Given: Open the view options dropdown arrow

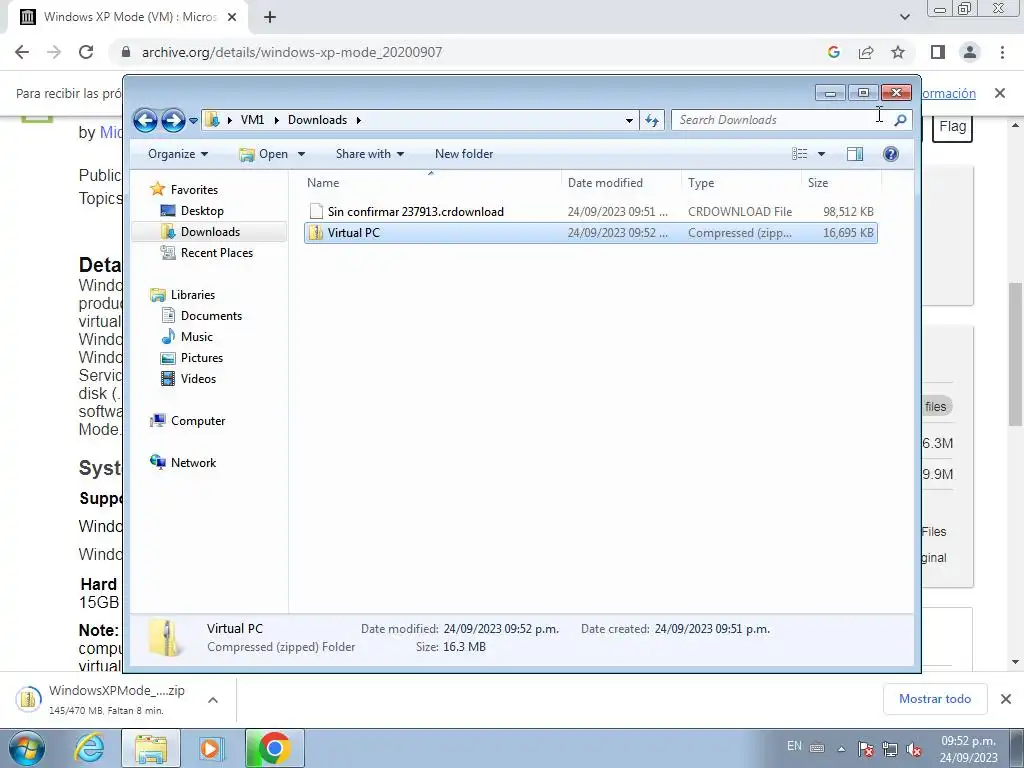Looking at the screenshot, I should click(x=822, y=154).
